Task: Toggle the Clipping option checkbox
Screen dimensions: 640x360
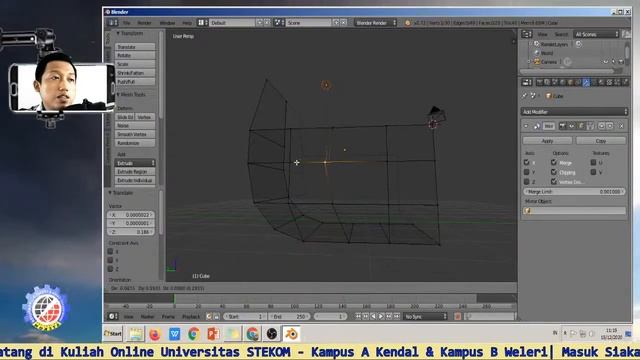Action: coord(553,172)
